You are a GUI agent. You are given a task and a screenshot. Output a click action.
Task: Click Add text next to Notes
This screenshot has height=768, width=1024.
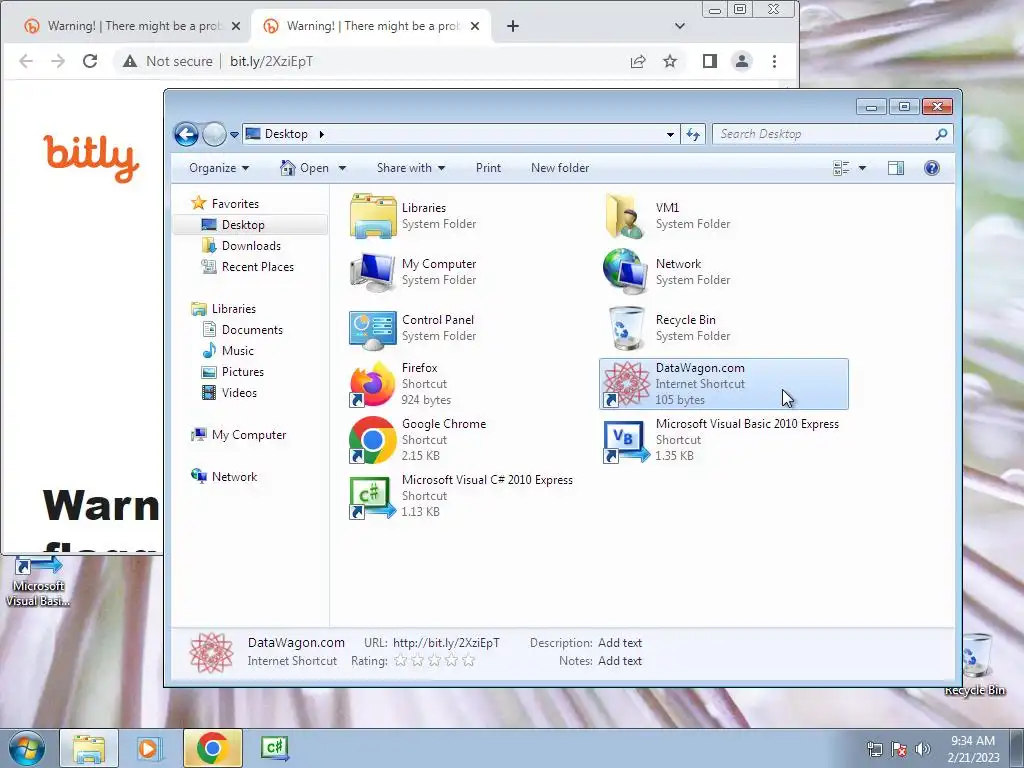point(620,661)
